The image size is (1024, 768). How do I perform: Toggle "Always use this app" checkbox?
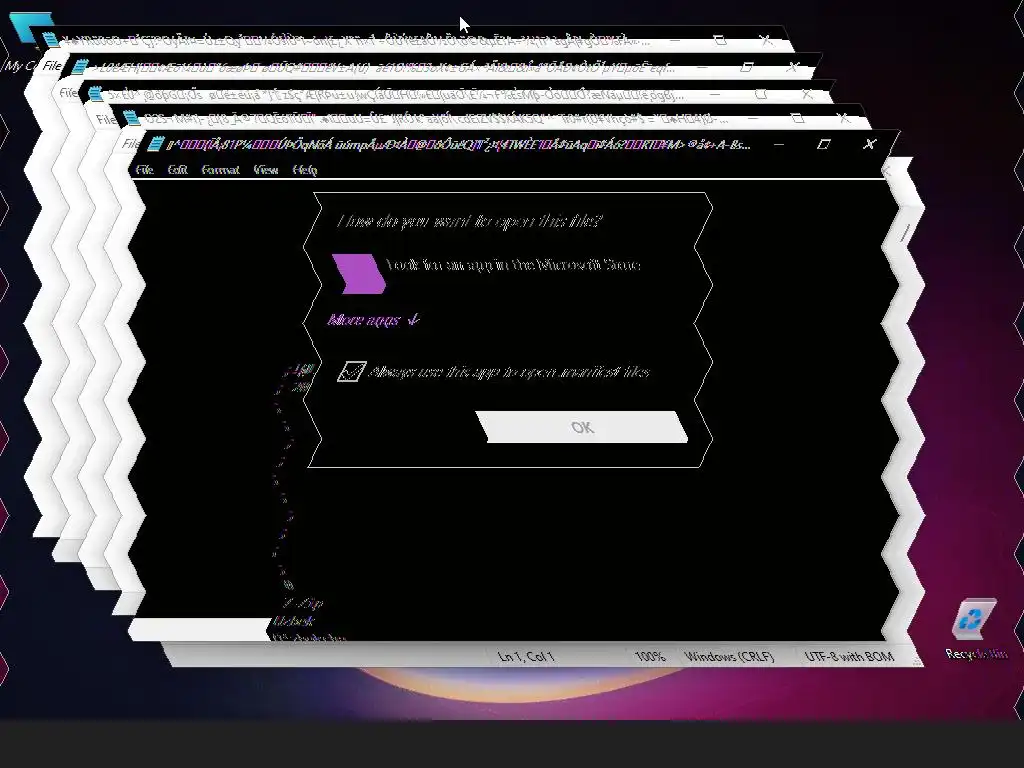click(351, 371)
